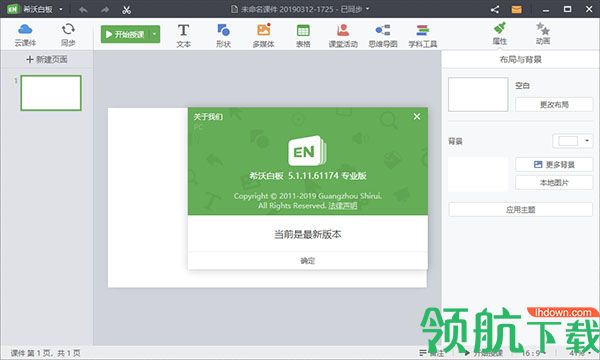Click the 希沃白板 EN app logo icon

coord(13,9)
